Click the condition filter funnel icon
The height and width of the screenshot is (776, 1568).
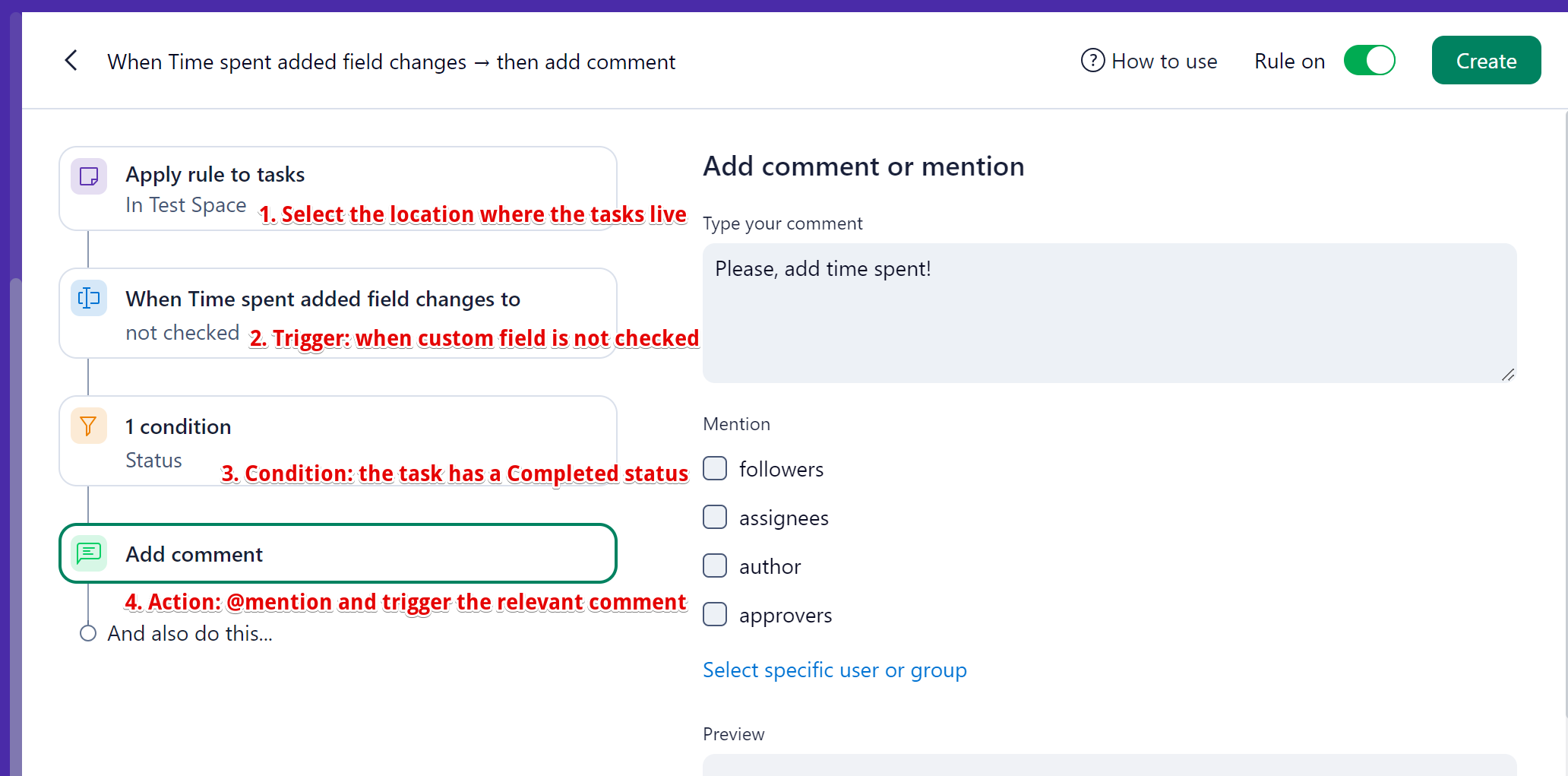[89, 426]
